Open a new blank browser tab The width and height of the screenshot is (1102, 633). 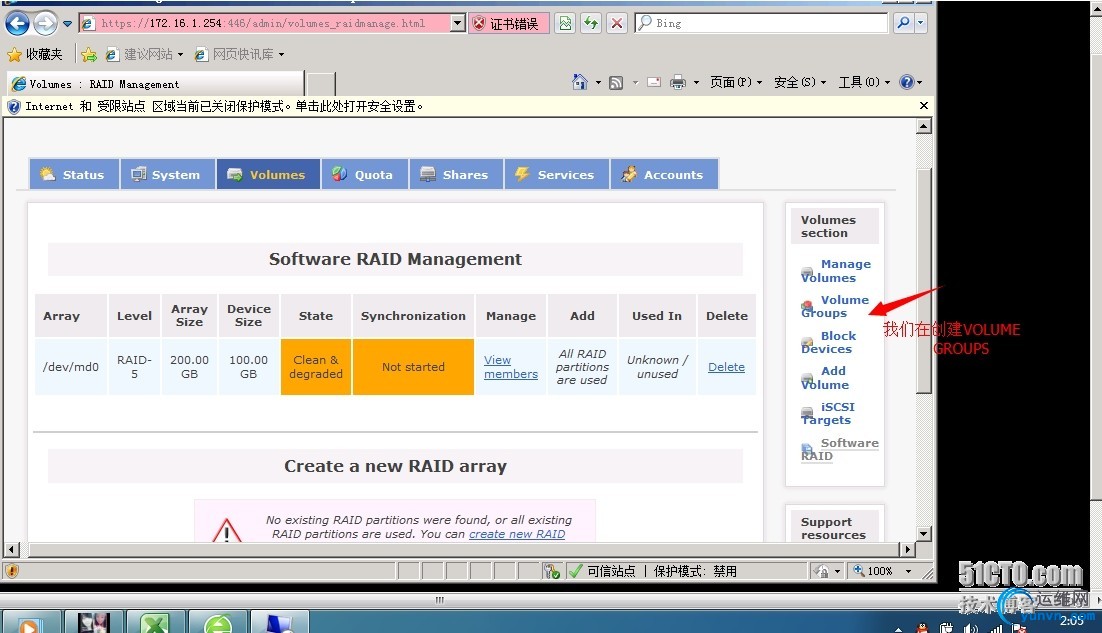click(321, 84)
